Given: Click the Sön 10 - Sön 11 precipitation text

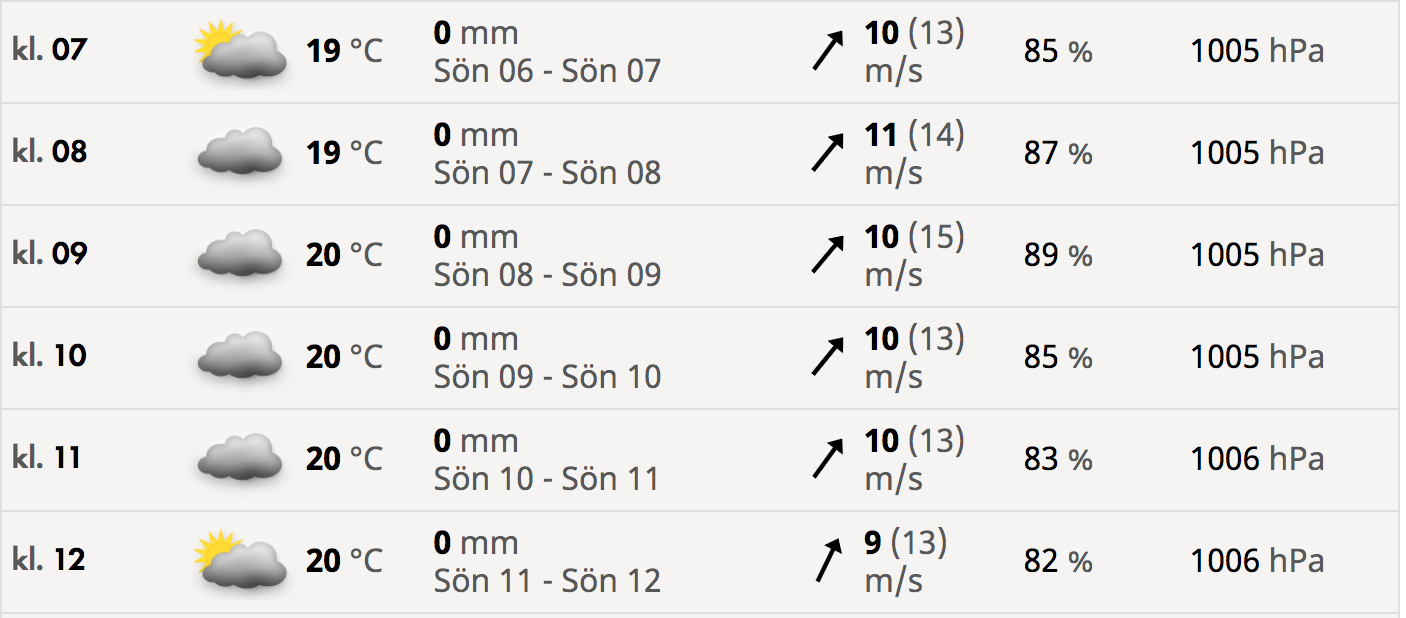Looking at the screenshot, I should point(547,479).
